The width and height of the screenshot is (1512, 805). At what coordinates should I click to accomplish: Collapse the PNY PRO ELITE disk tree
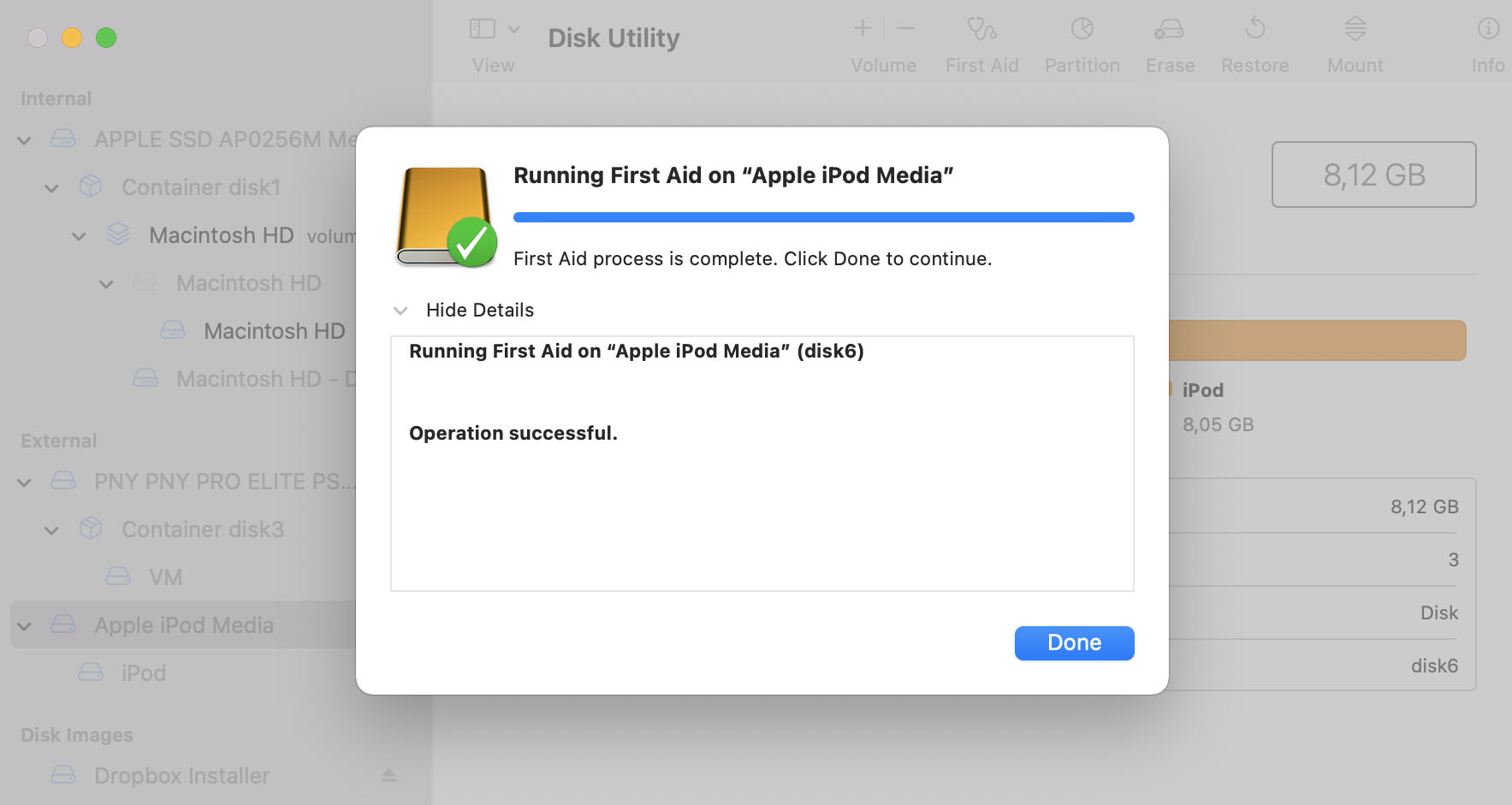pyautogui.click(x=24, y=482)
